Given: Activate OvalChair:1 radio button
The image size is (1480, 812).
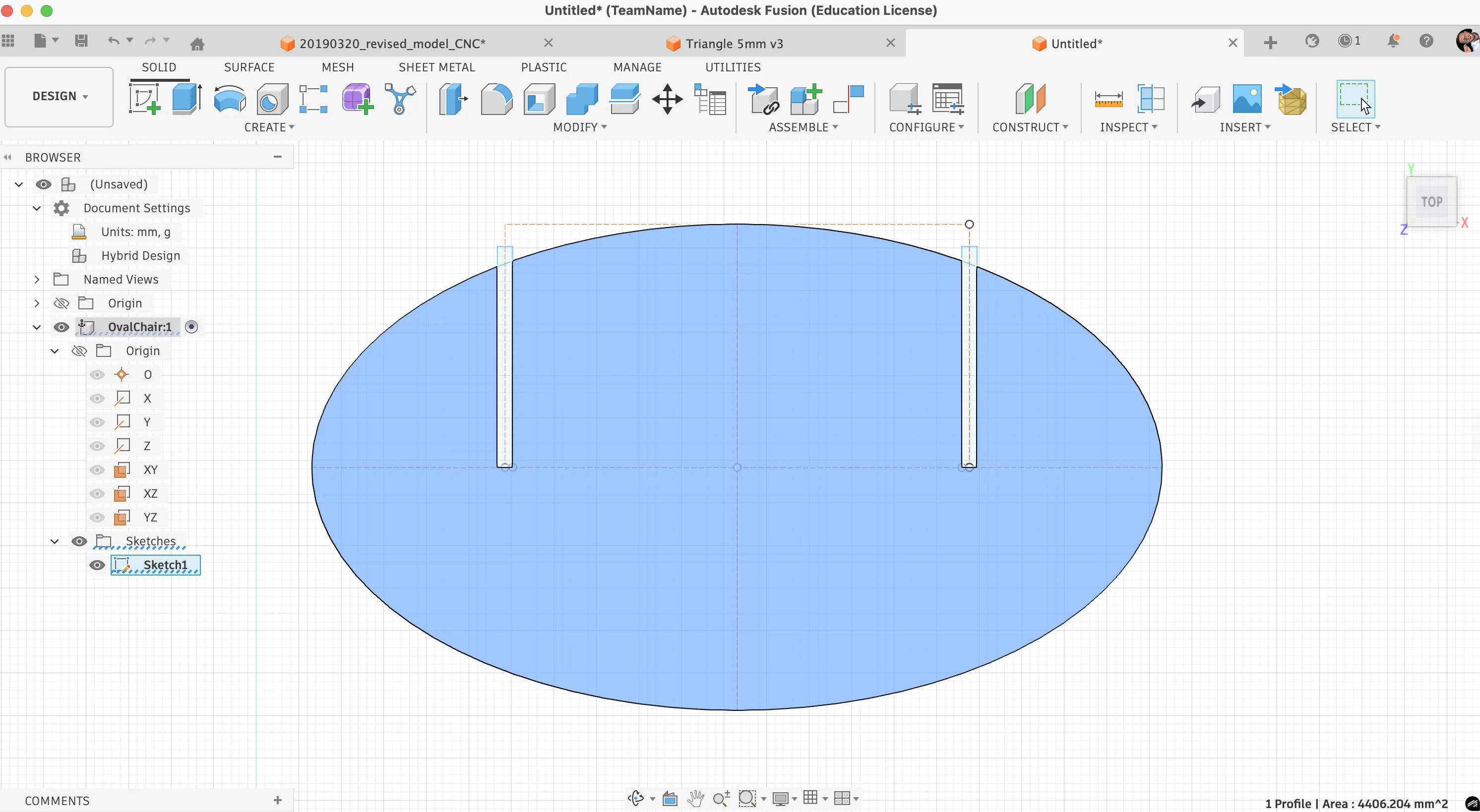Looking at the screenshot, I should tap(191, 327).
